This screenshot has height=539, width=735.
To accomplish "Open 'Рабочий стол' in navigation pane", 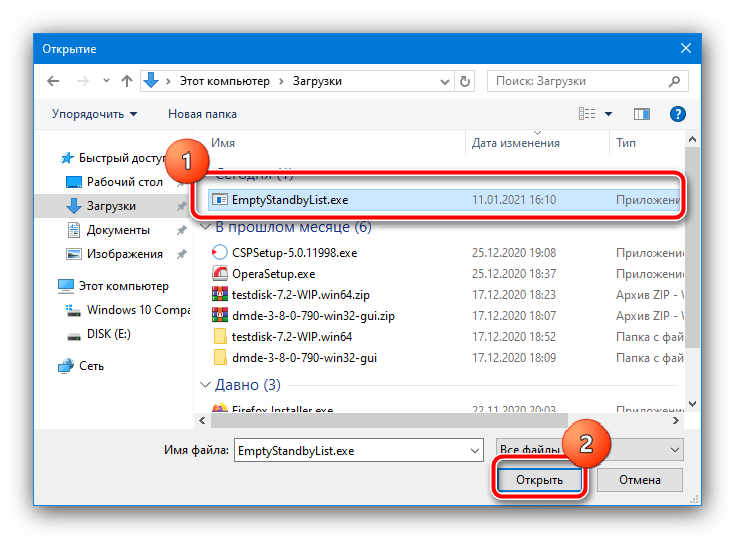I will [115, 182].
